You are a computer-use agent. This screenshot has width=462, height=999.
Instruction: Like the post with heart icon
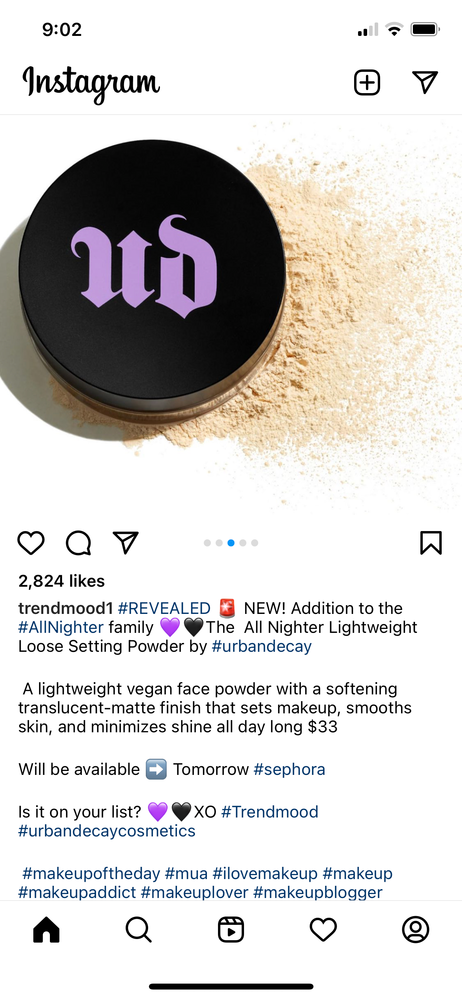(x=31, y=543)
